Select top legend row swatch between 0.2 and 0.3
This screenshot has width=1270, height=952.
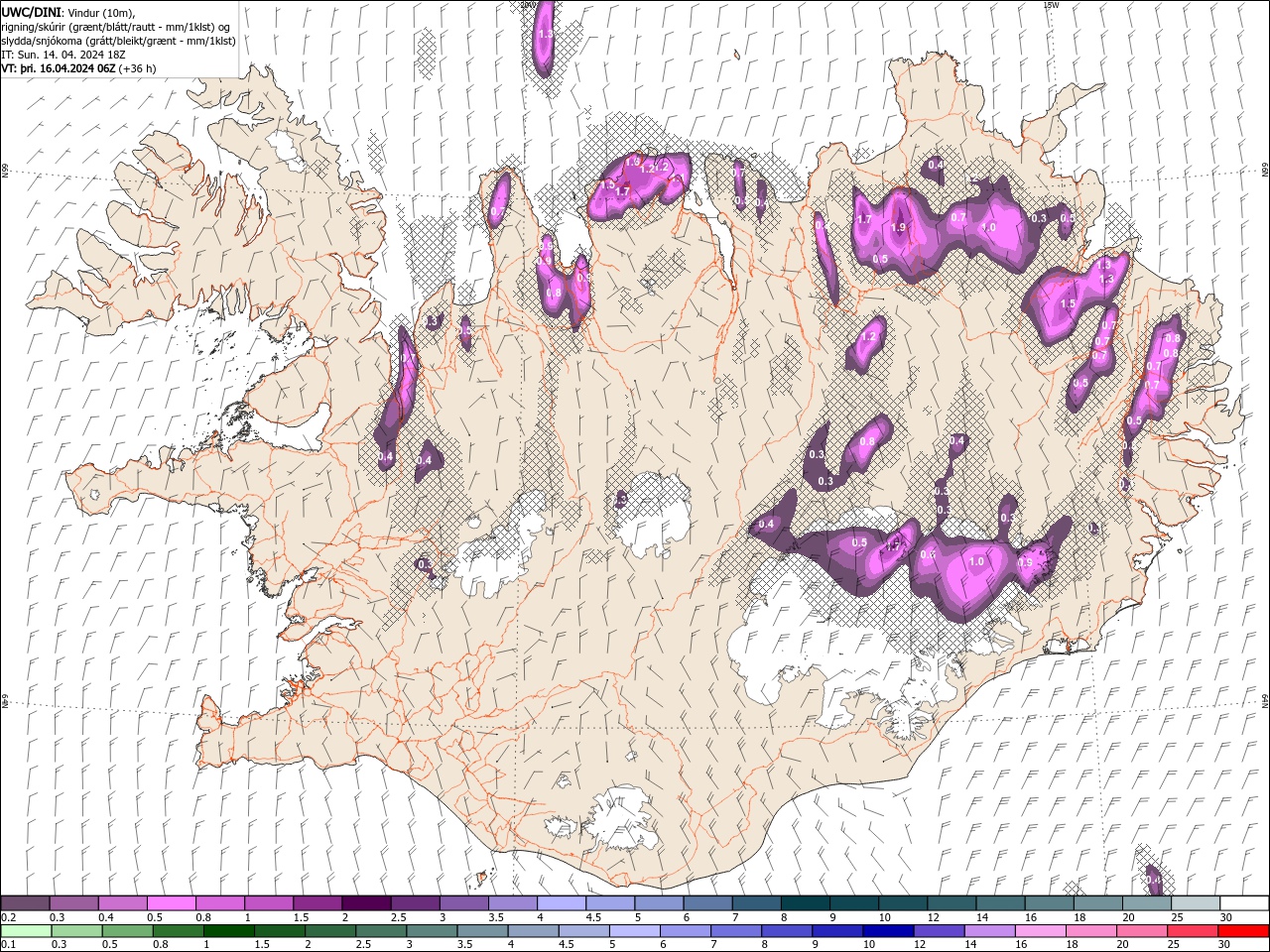(25, 902)
